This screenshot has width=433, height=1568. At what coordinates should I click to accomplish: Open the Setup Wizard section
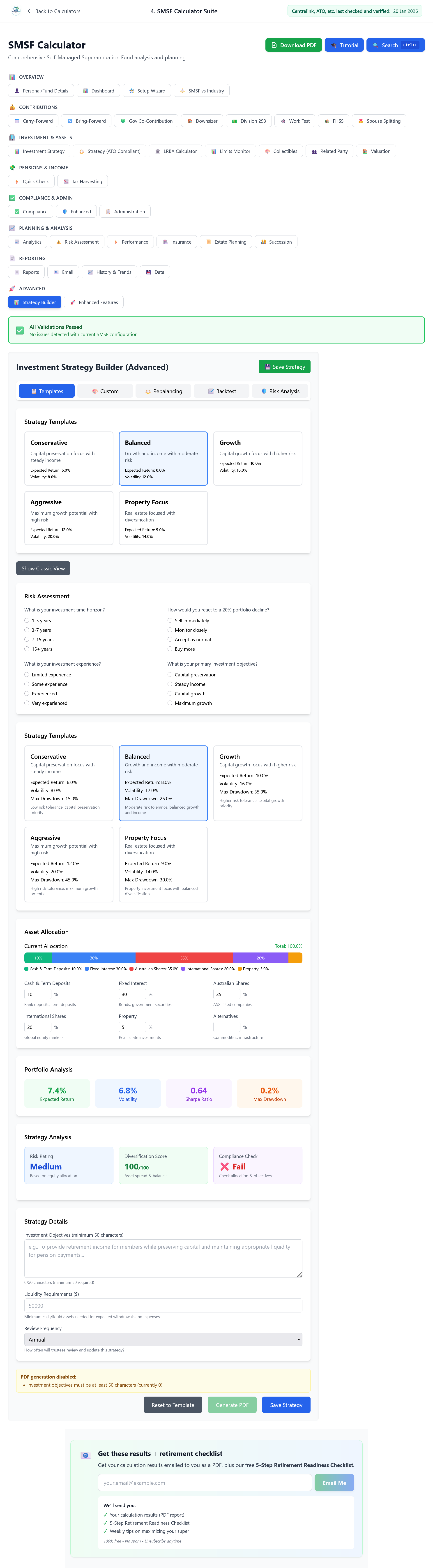[x=146, y=91]
